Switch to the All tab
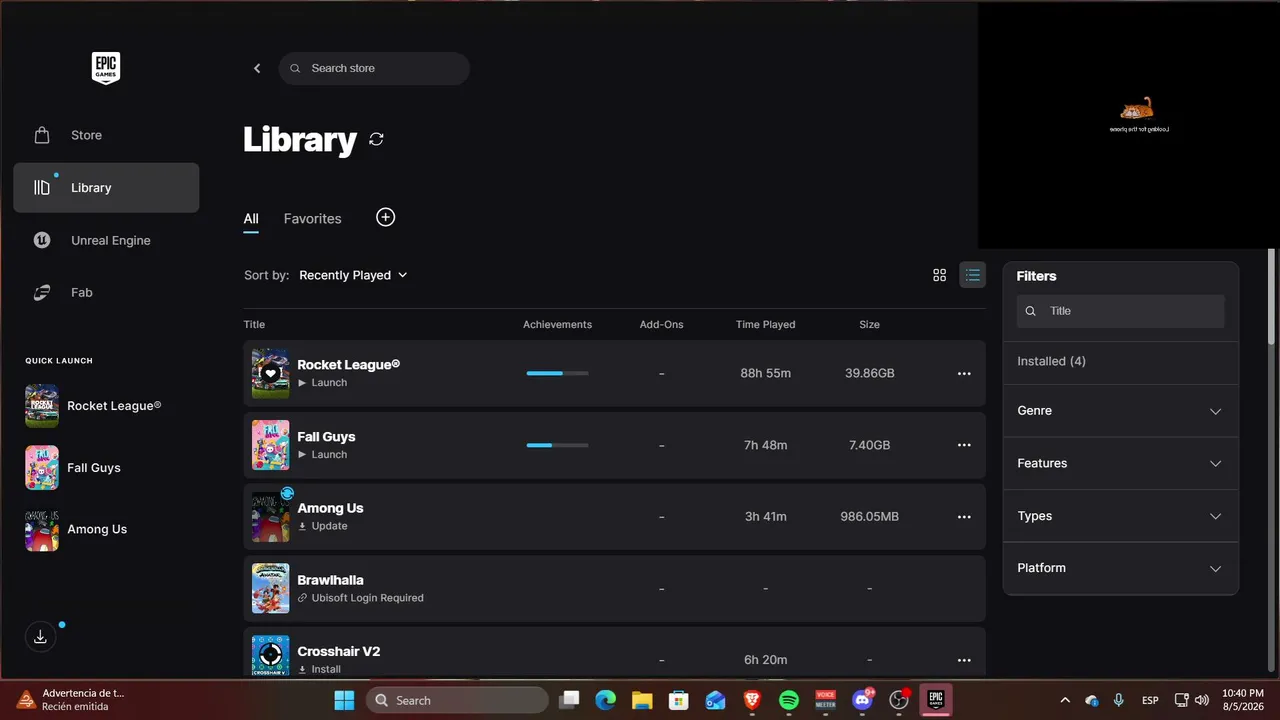 (x=251, y=219)
